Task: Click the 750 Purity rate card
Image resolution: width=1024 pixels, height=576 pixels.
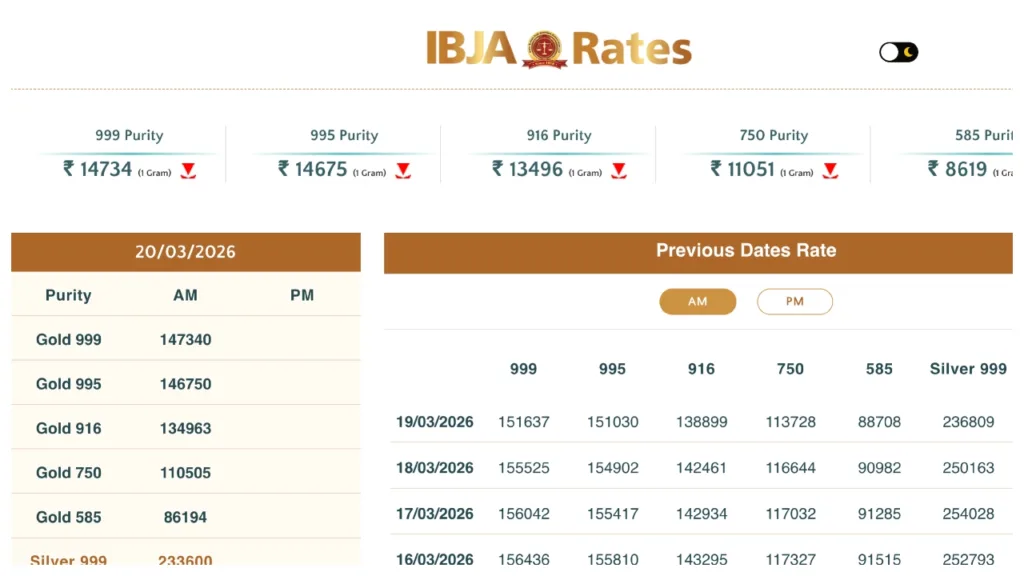Action: point(773,154)
